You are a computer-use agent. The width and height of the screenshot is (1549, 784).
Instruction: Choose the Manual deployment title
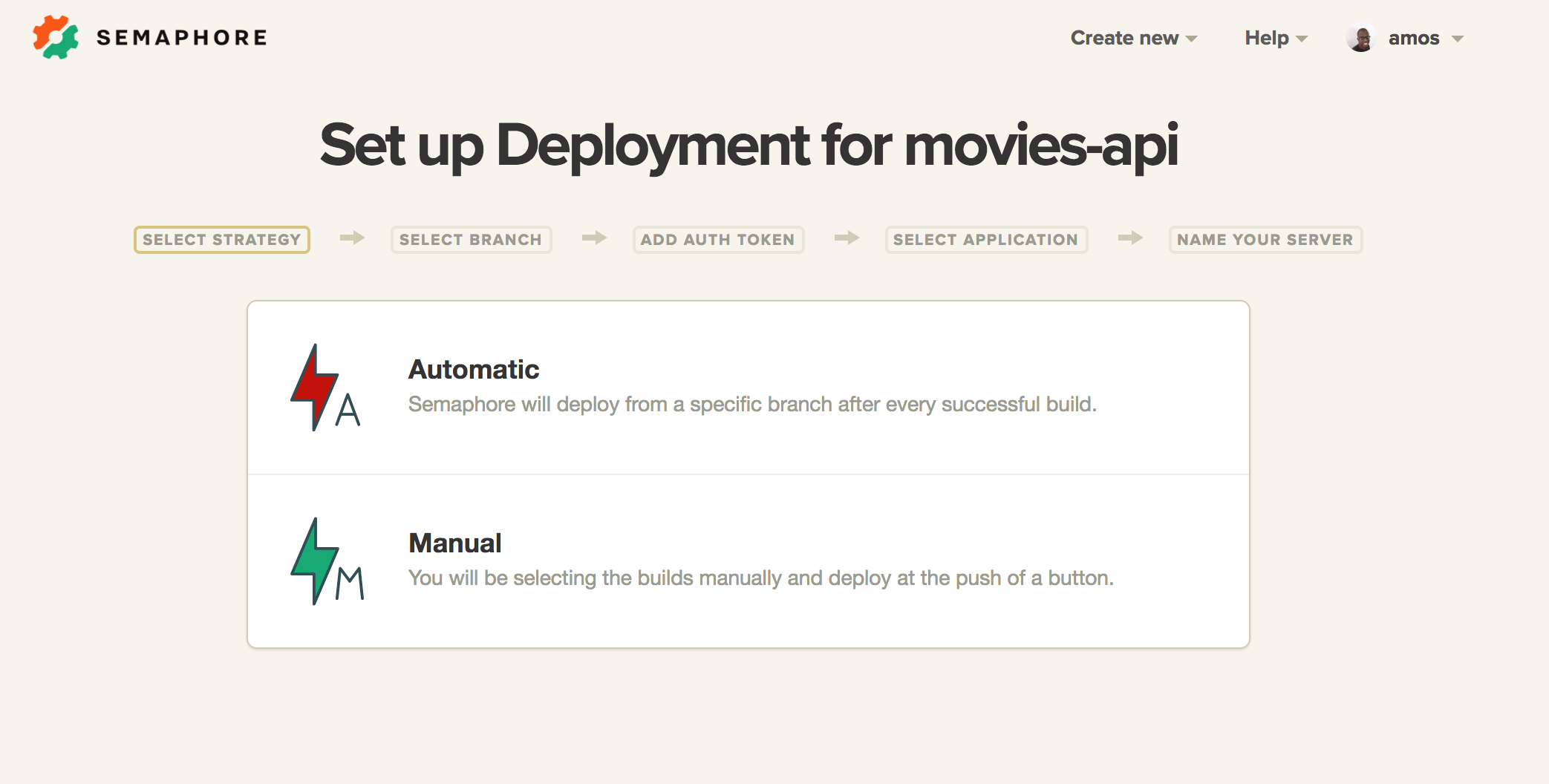[455, 543]
